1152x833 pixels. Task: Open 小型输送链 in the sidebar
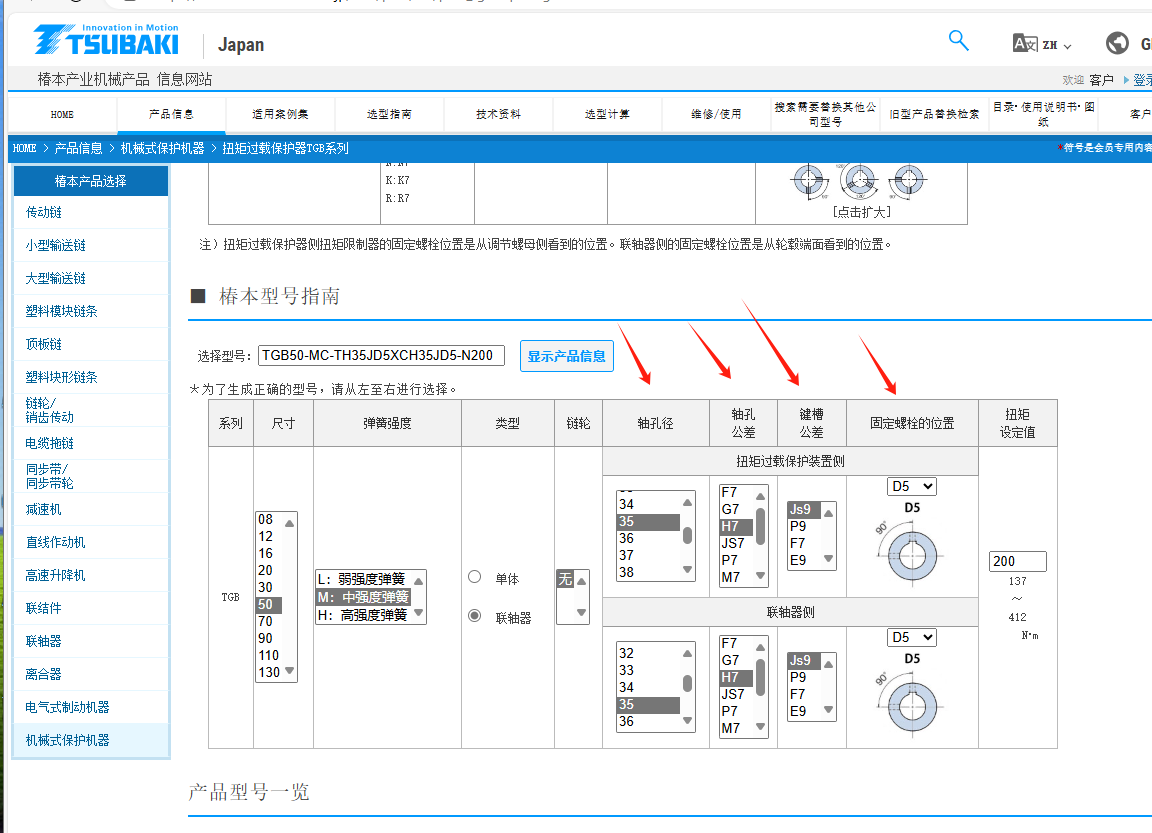[91, 245]
